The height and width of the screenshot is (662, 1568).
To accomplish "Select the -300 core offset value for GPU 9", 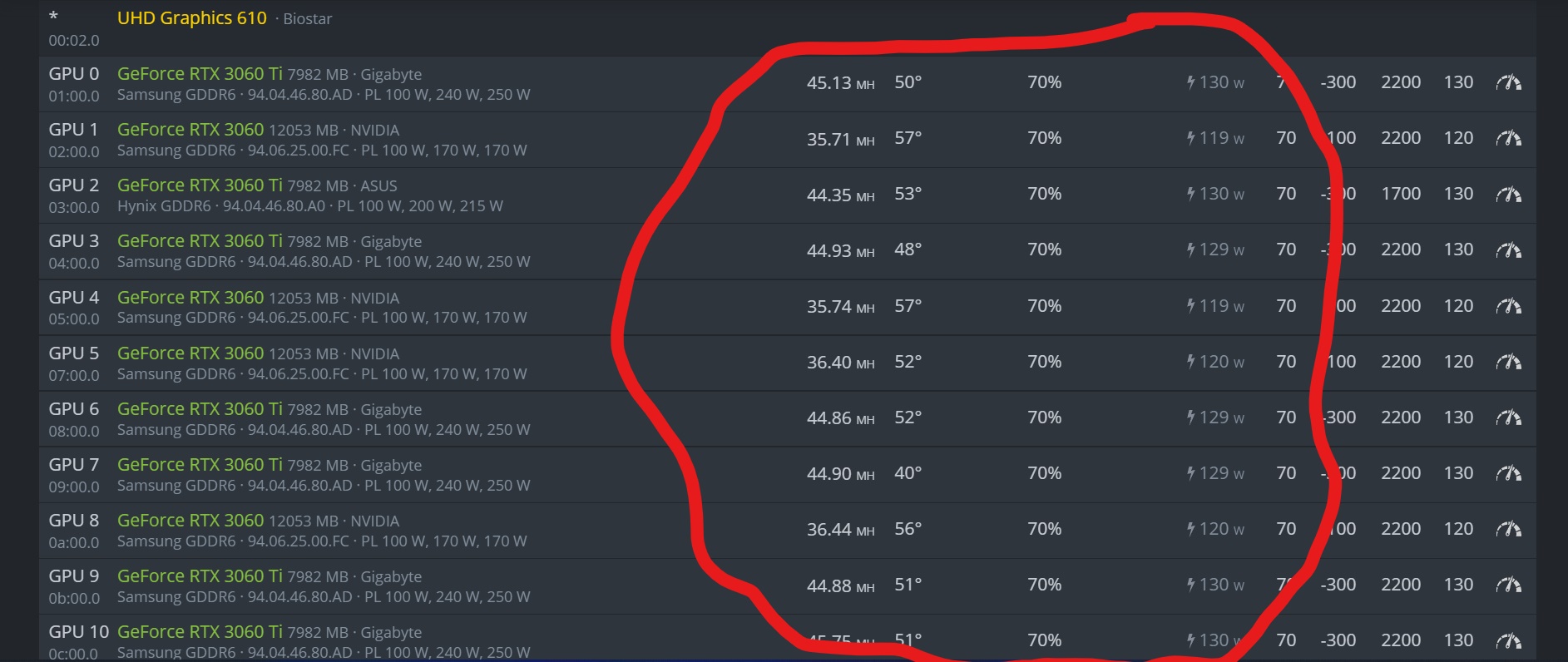I will (x=1338, y=585).
